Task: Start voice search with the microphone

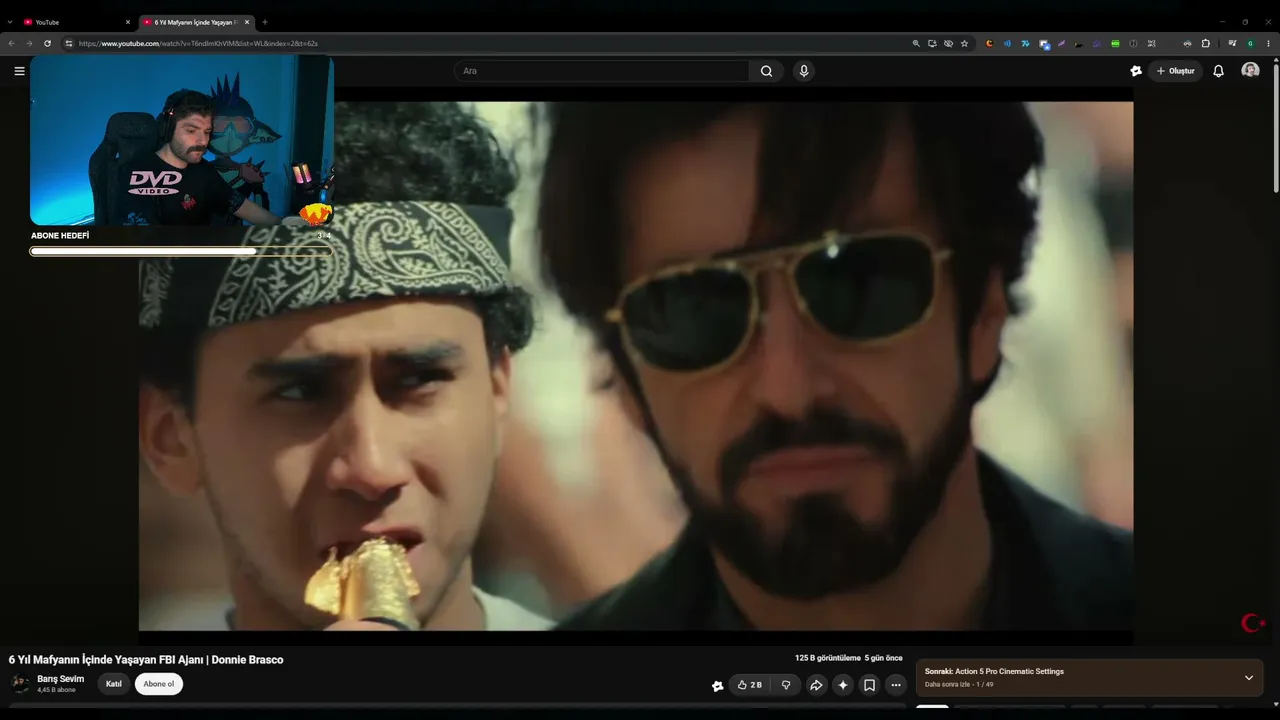Action: [803, 71]
